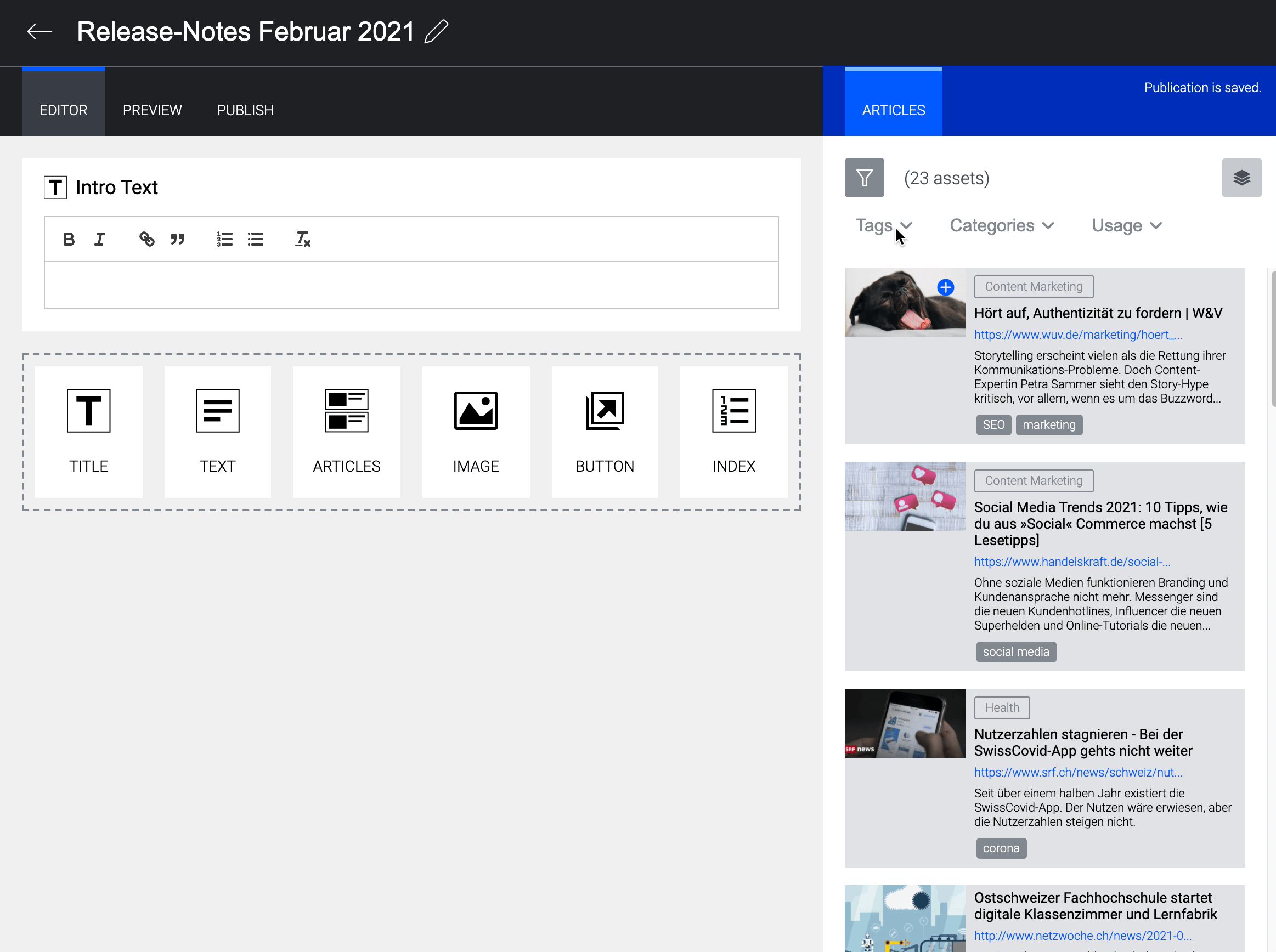The height and width of the screenshot is (952, 1276).
Task: Click the social media tag
Action: [1016, 652]
